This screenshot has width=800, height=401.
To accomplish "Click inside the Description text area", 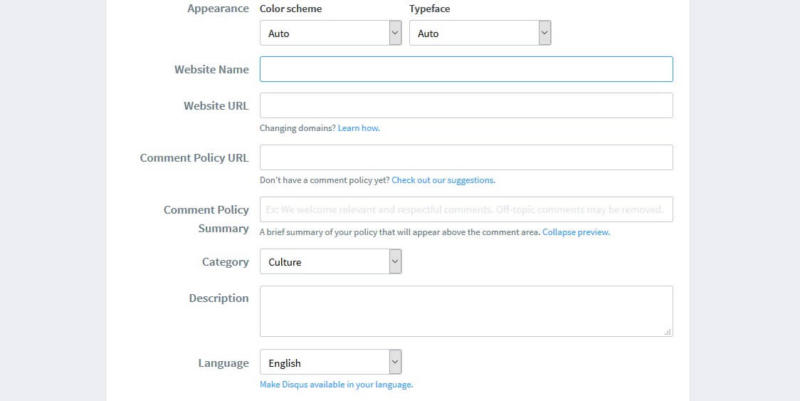I will [x=466, y=311].
